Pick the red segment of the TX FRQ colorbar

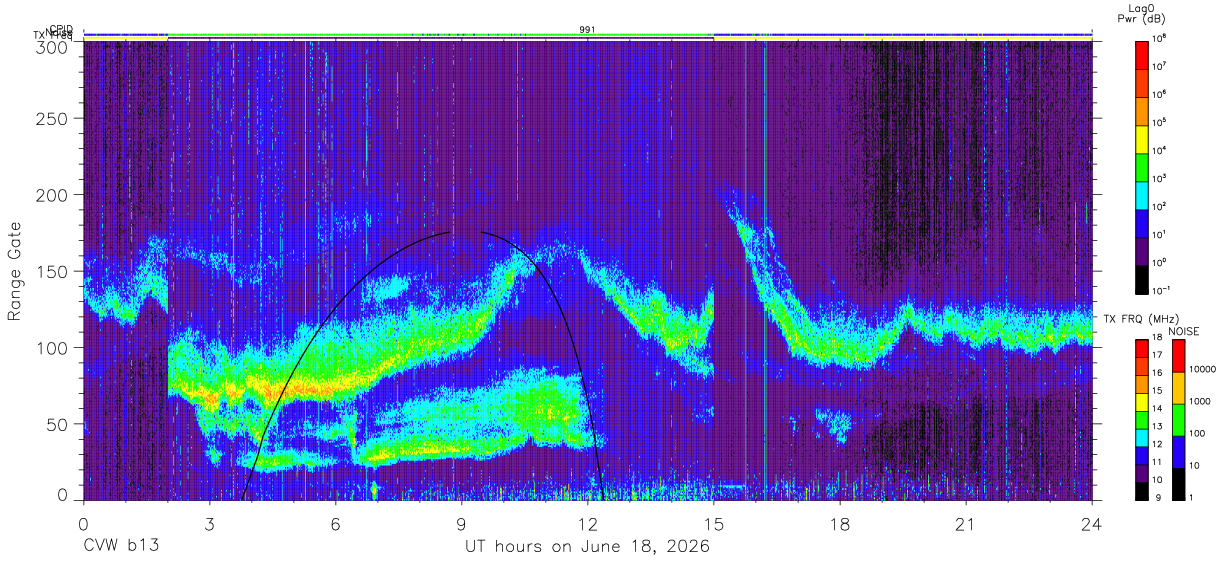(1140, 349)
